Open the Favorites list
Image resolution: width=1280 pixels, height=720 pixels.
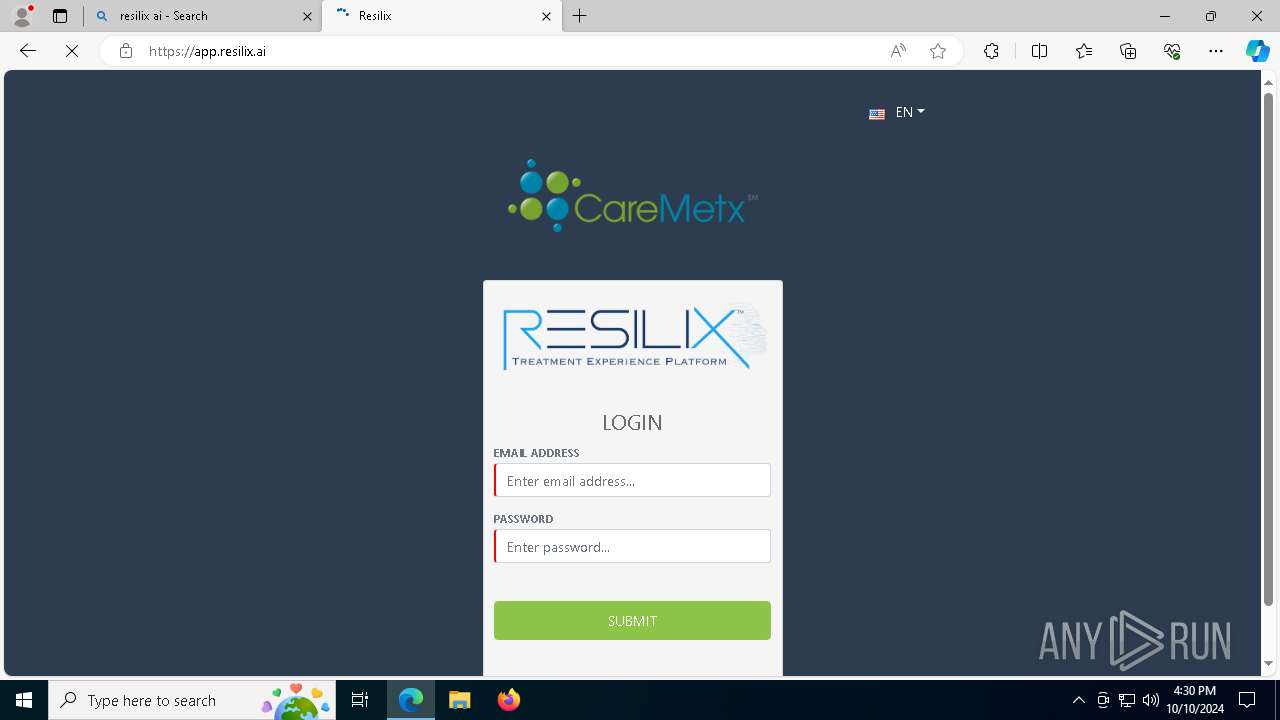[x=1084, y=51]
